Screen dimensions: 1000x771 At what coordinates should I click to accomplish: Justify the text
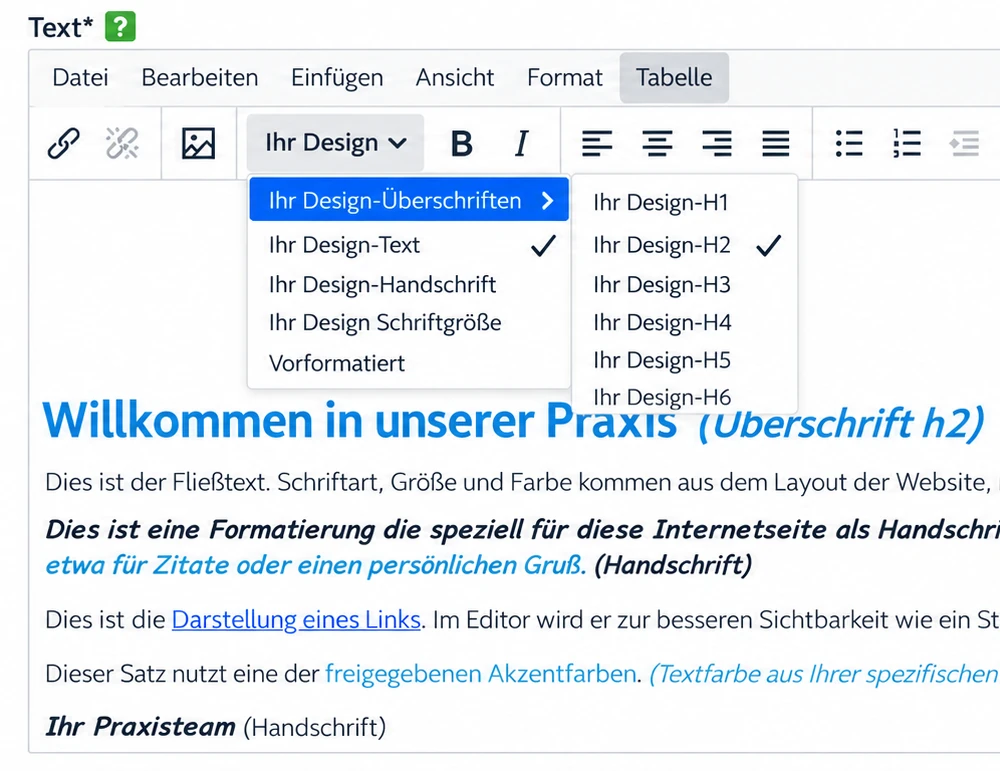[776, 143]
